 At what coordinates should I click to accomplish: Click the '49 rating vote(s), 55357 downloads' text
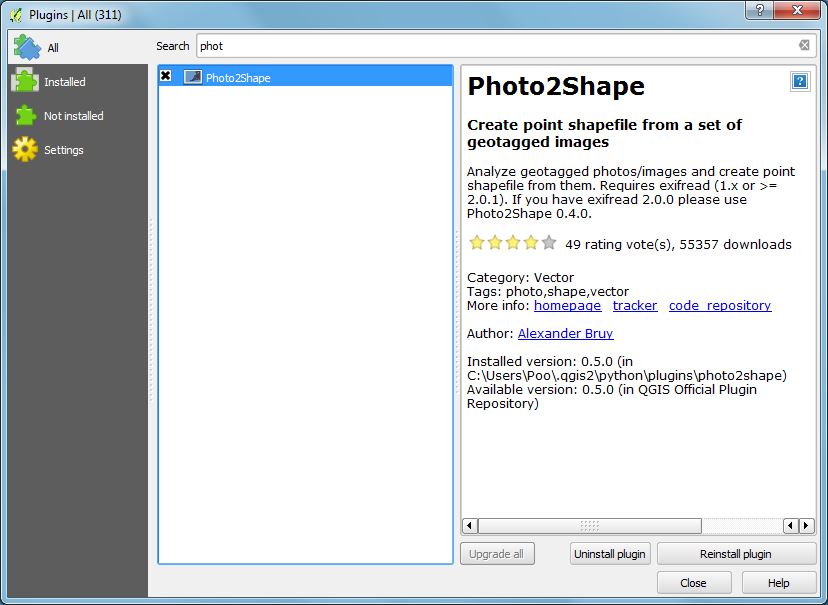tap(679, 244)
